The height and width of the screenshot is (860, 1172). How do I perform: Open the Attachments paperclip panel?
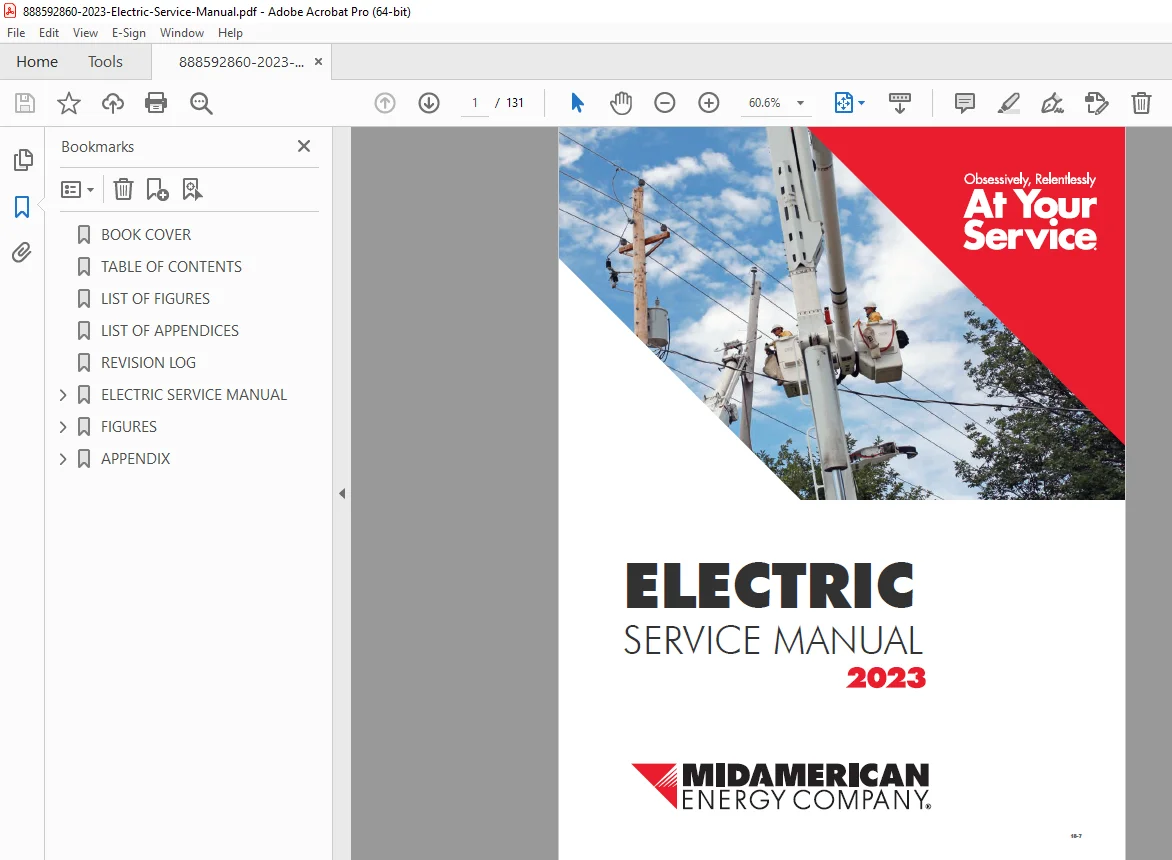coord(22,253)
